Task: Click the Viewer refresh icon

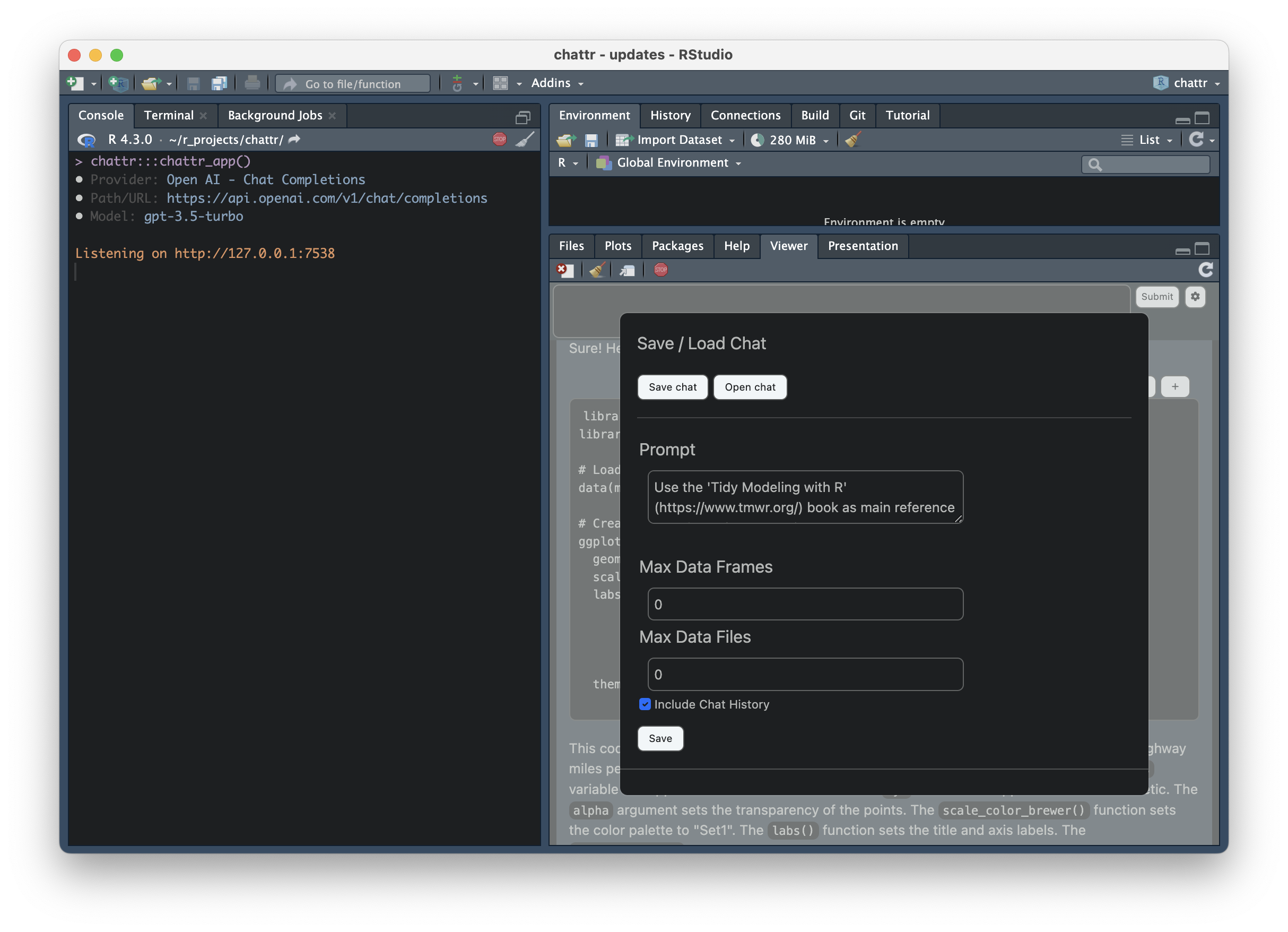Action: [x=1206, y=270]
